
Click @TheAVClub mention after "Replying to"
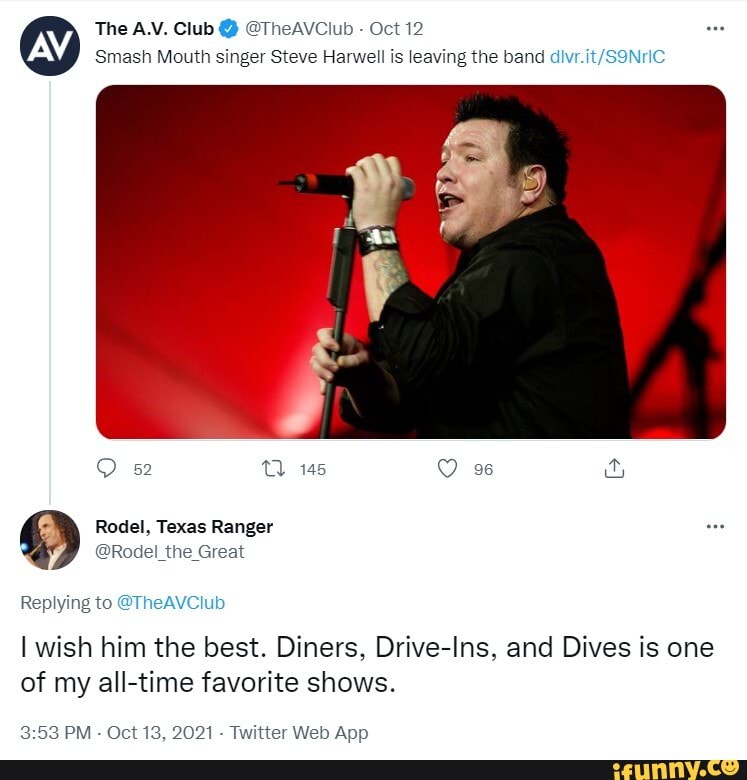click(171, 602)
